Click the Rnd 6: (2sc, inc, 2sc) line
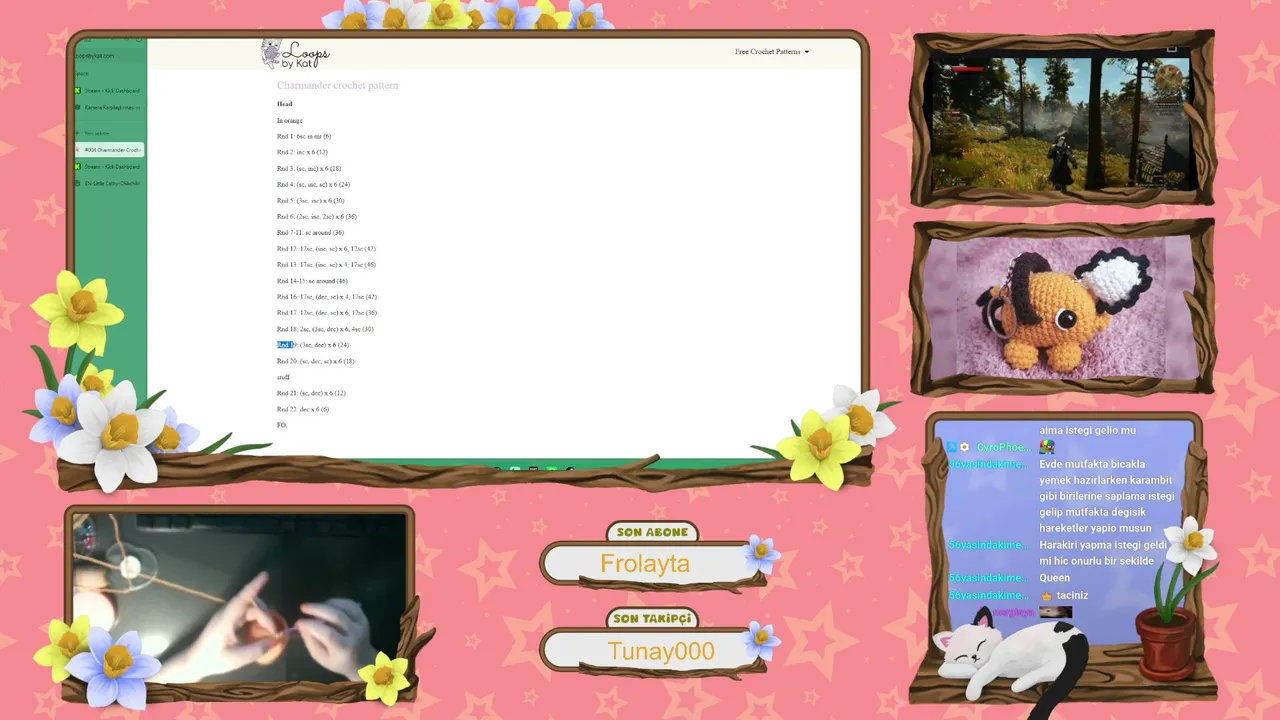 point(317,216)
